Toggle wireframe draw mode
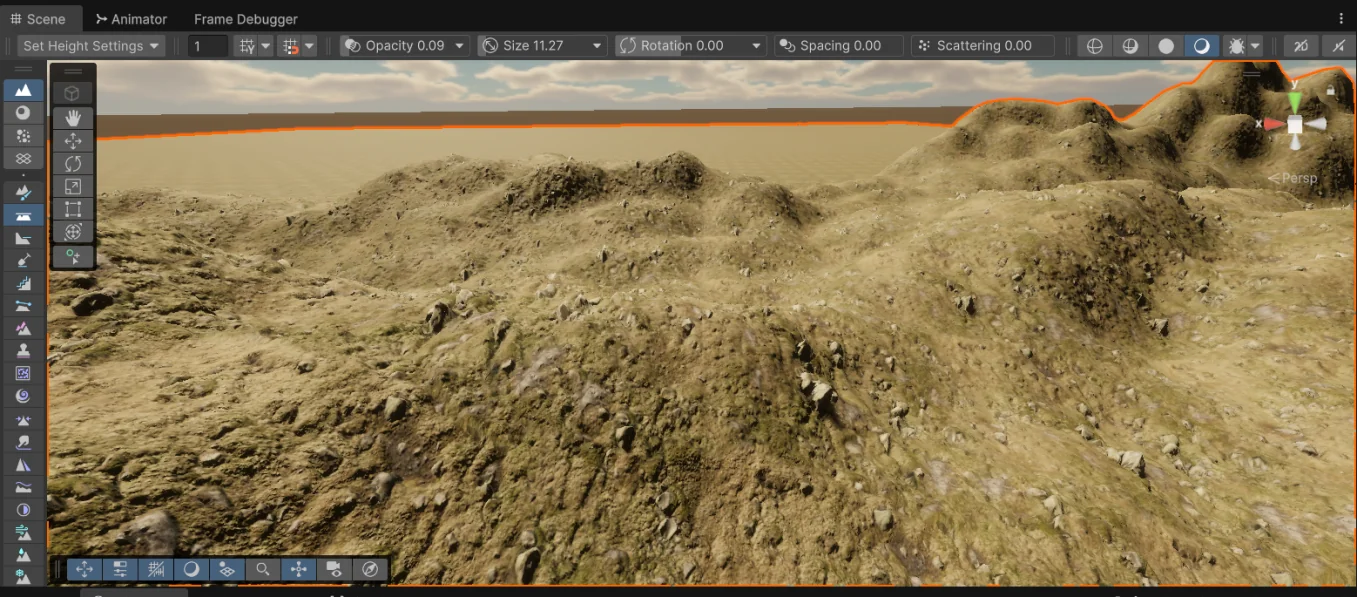 [x=1095, y=46]
